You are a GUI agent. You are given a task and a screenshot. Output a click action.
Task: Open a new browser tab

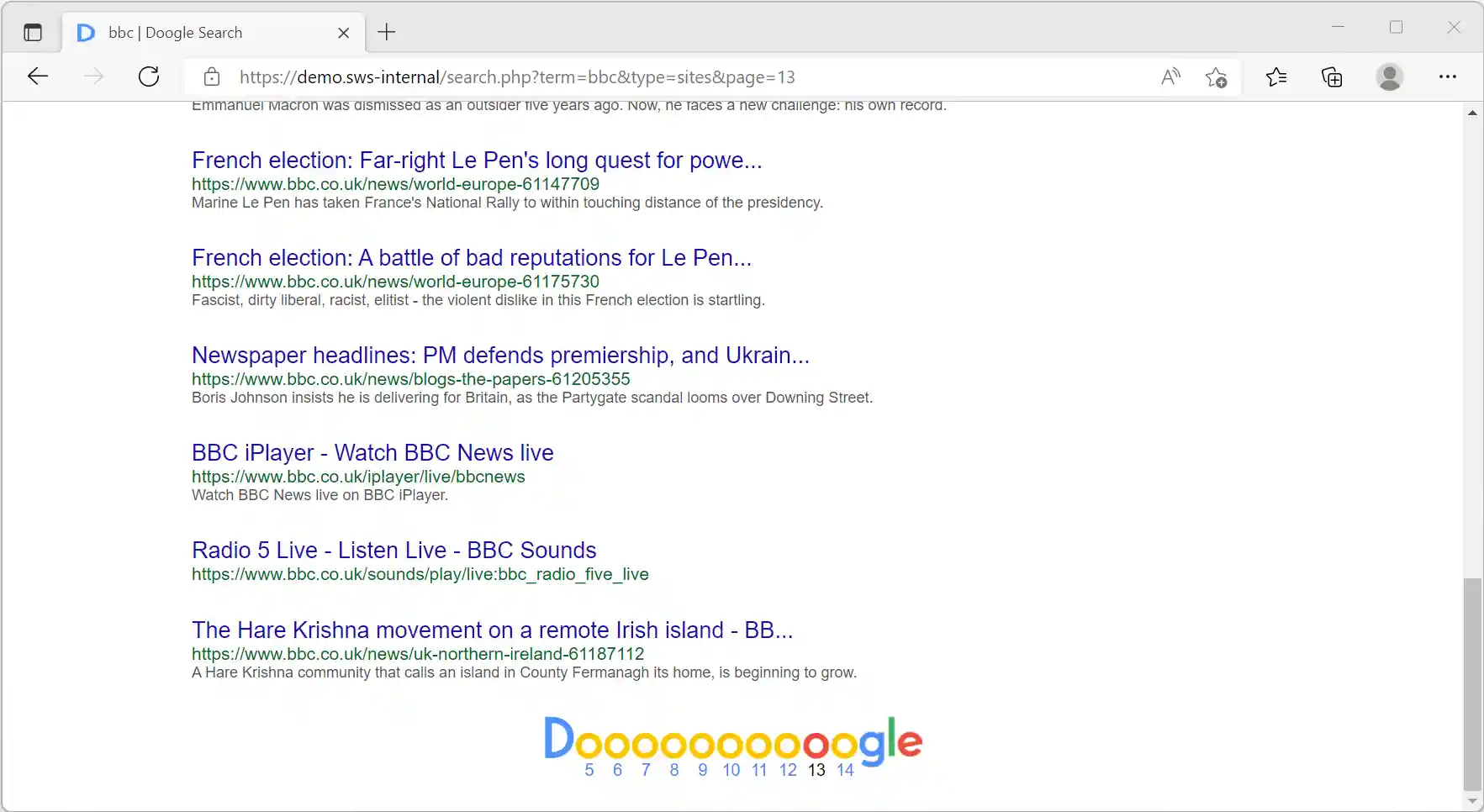[x=386, y=32]
